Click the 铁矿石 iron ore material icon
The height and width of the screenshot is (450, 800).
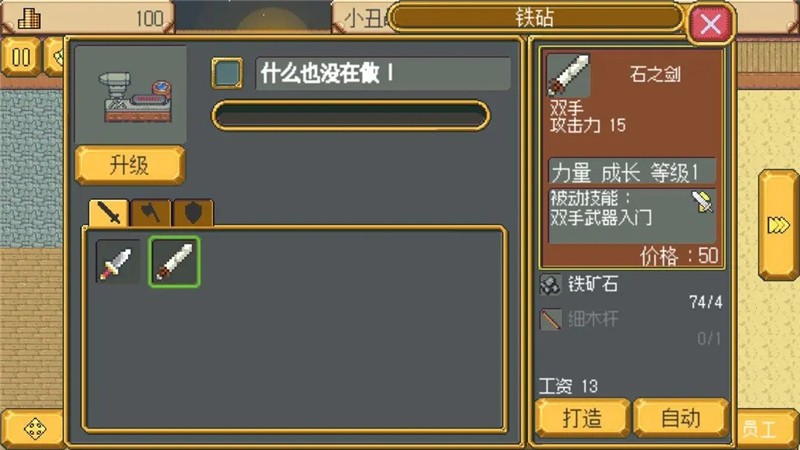[x=550, y=285]
